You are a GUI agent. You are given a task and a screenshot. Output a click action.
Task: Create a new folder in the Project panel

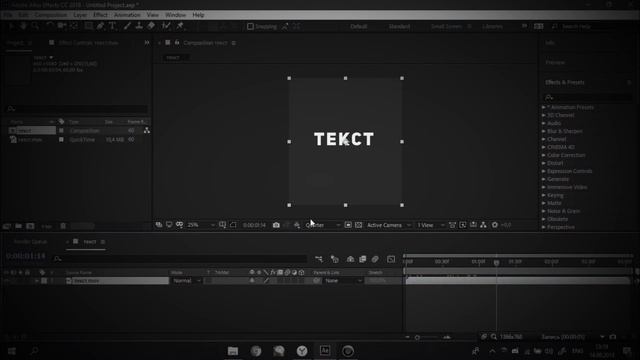[18, 226]
